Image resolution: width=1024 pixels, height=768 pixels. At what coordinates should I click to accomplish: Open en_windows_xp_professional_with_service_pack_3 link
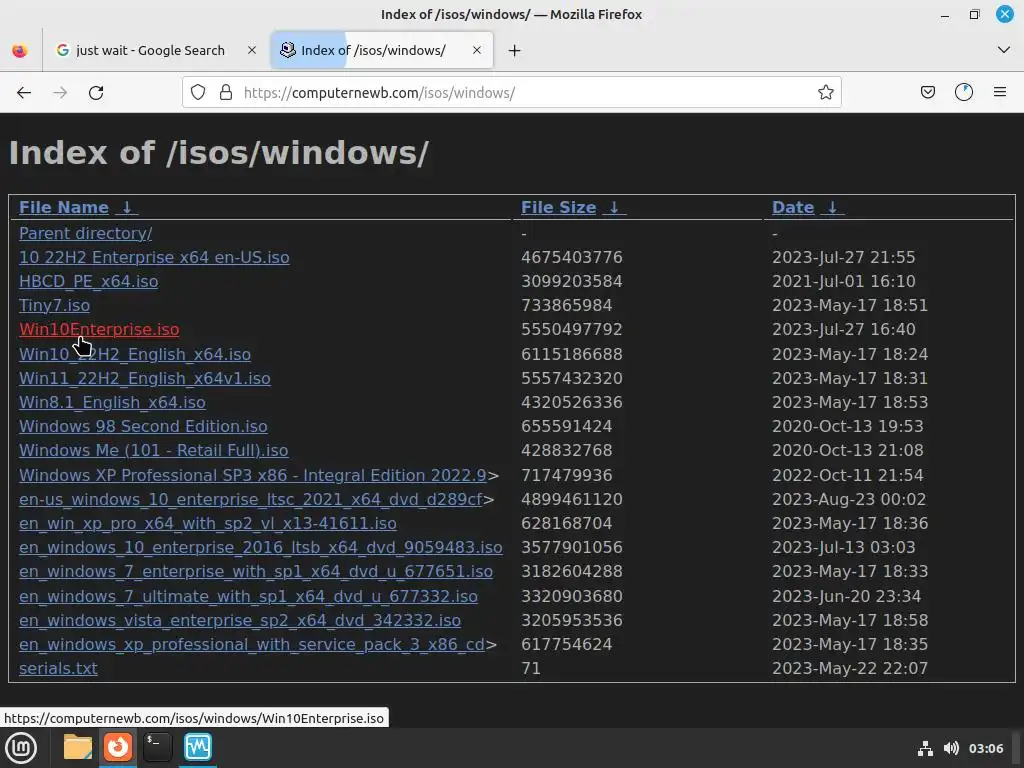(x=251, y=645)
